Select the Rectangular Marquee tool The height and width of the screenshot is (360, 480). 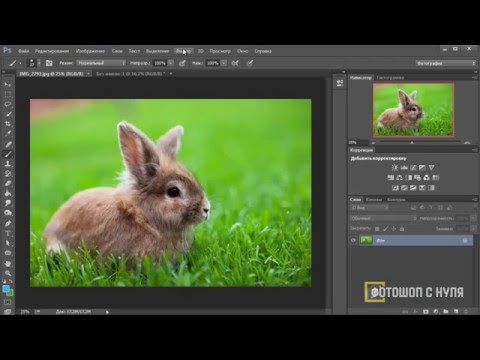click(x=8, y=94)
